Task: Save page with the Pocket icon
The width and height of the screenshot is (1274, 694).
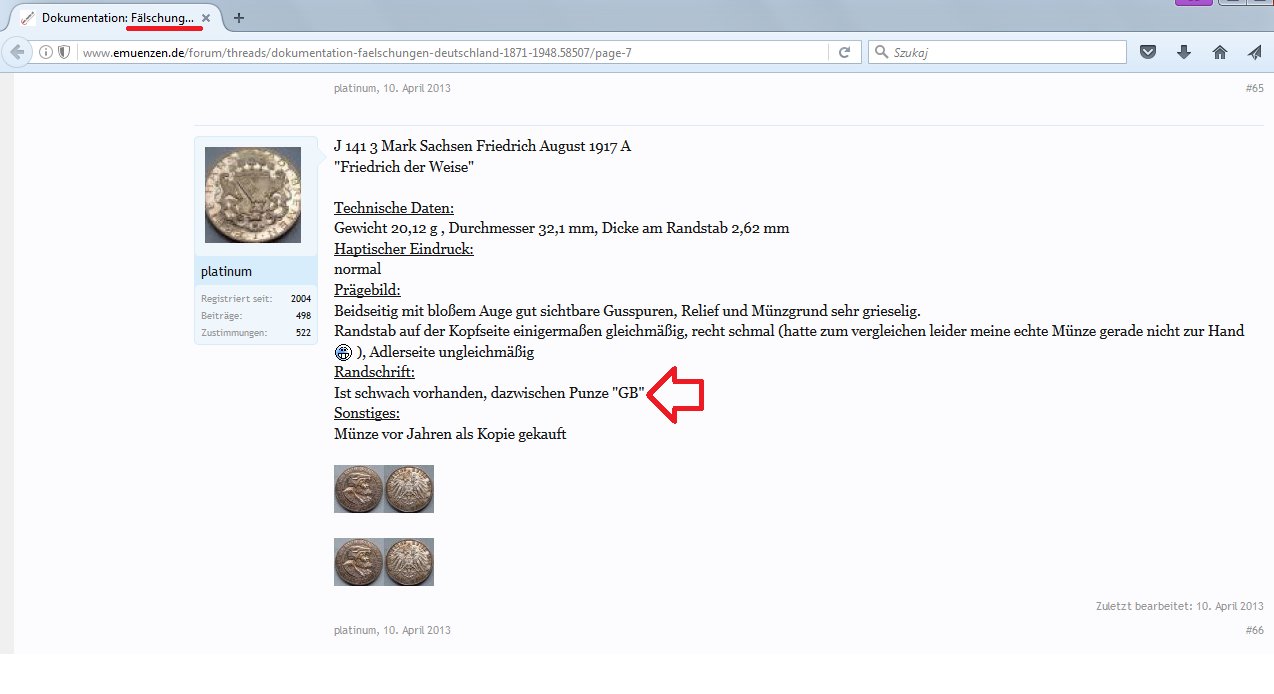Action: 1149,52
